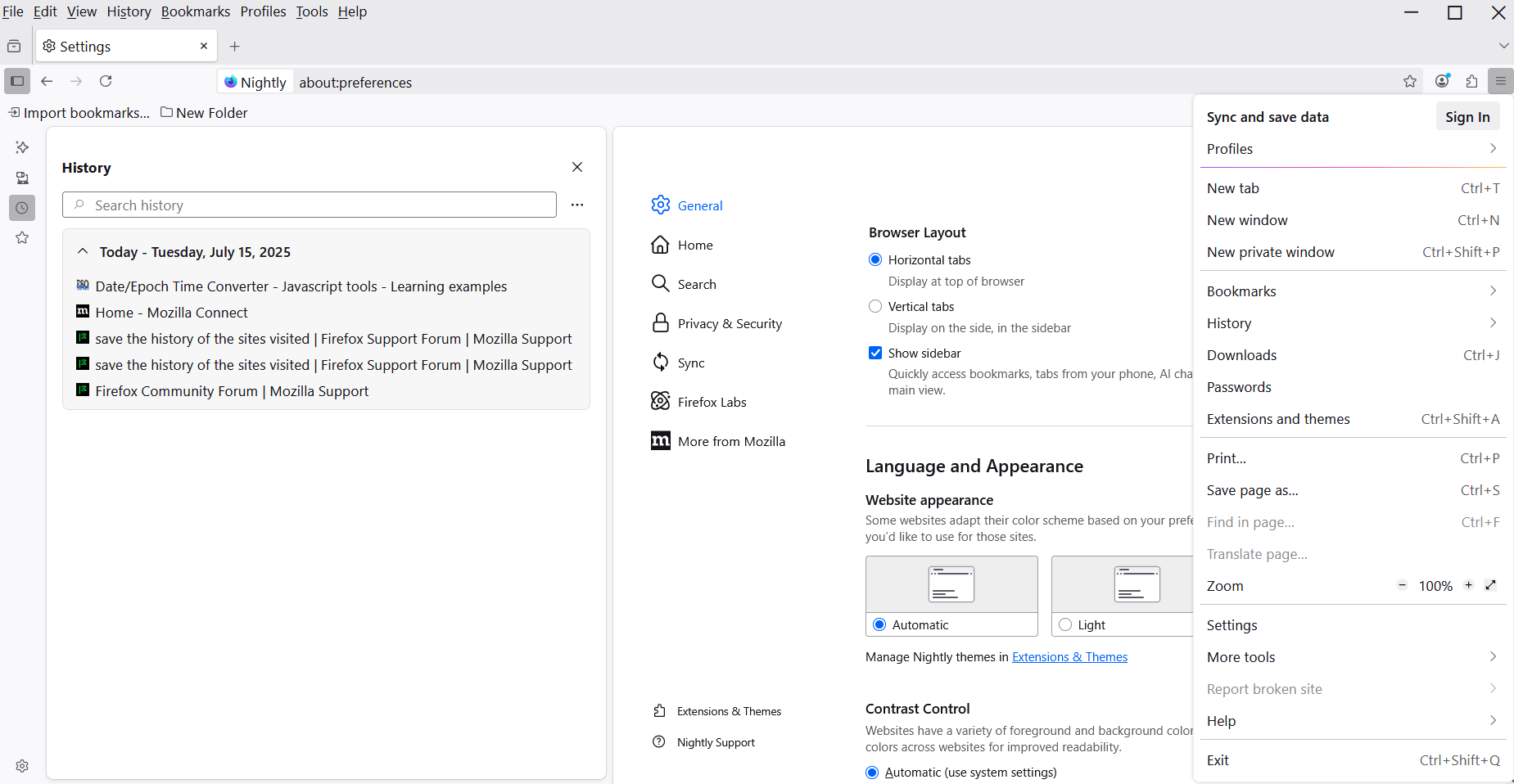Click Import bookmarks in the bookmarks toolbar
The image size is (1514, 784).
tap(79, 113)
